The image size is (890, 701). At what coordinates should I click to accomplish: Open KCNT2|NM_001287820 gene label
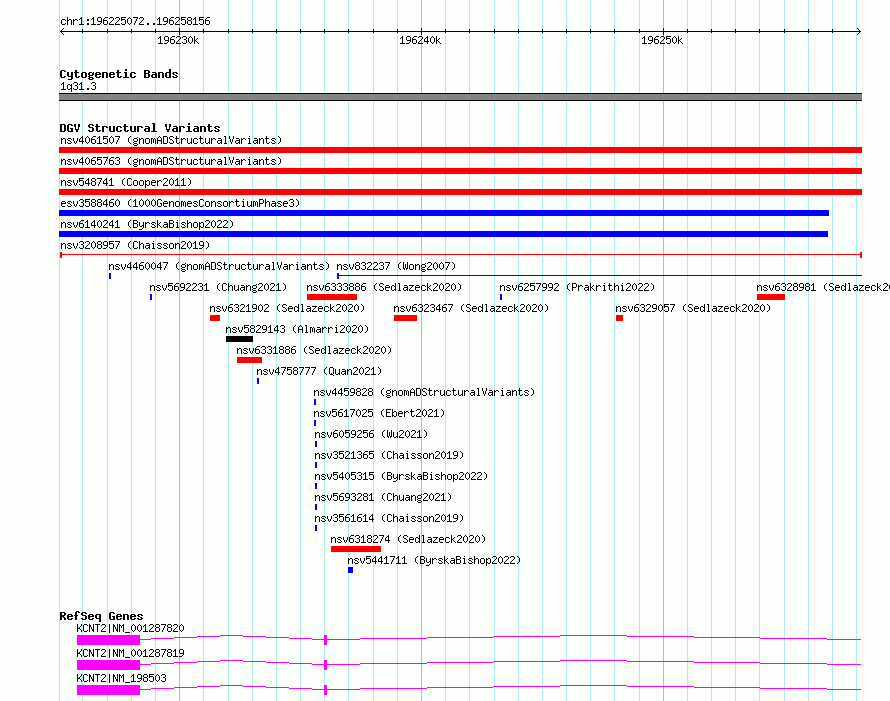[130, 628]
